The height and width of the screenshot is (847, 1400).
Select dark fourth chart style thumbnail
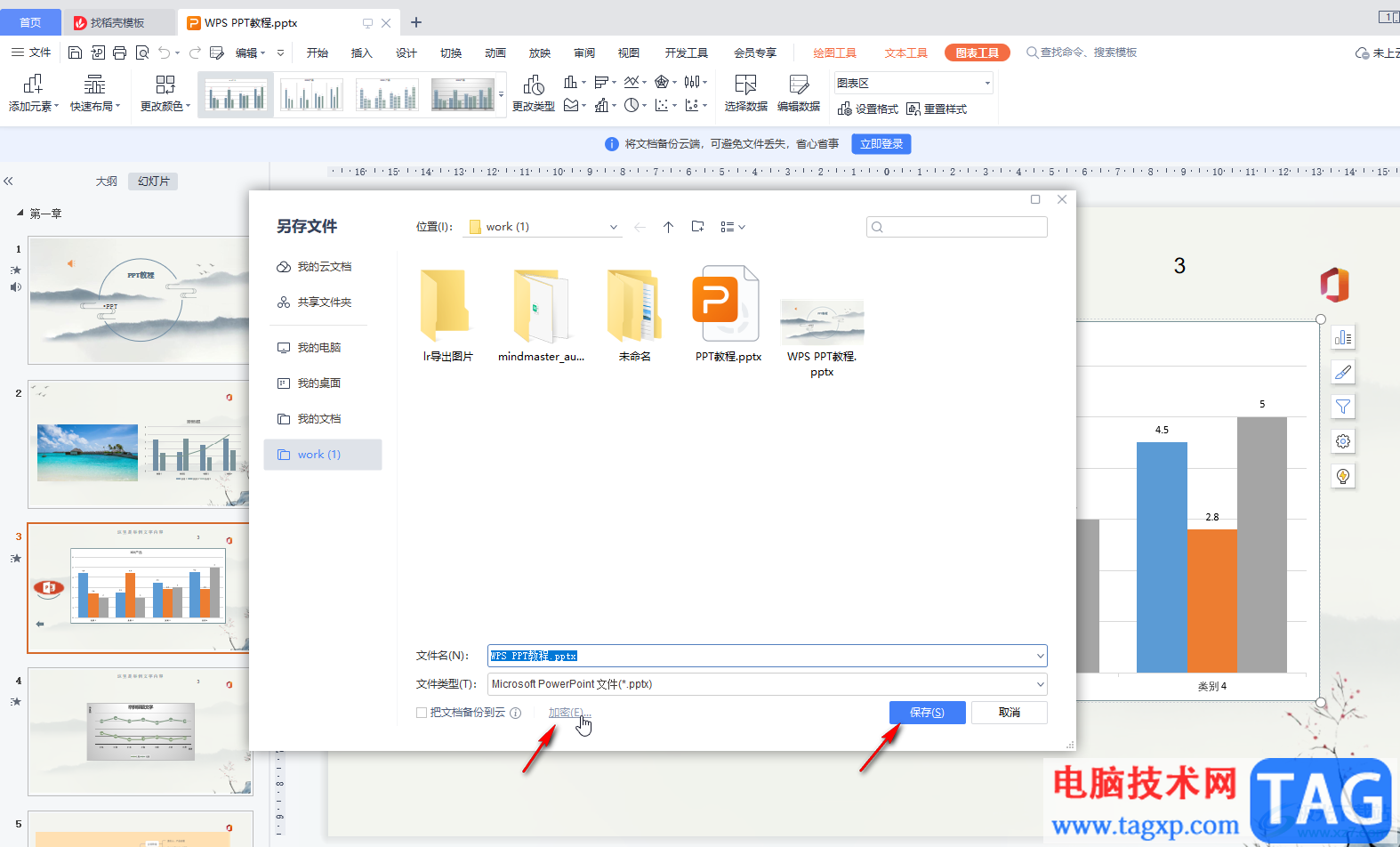[x=463, y=94]
